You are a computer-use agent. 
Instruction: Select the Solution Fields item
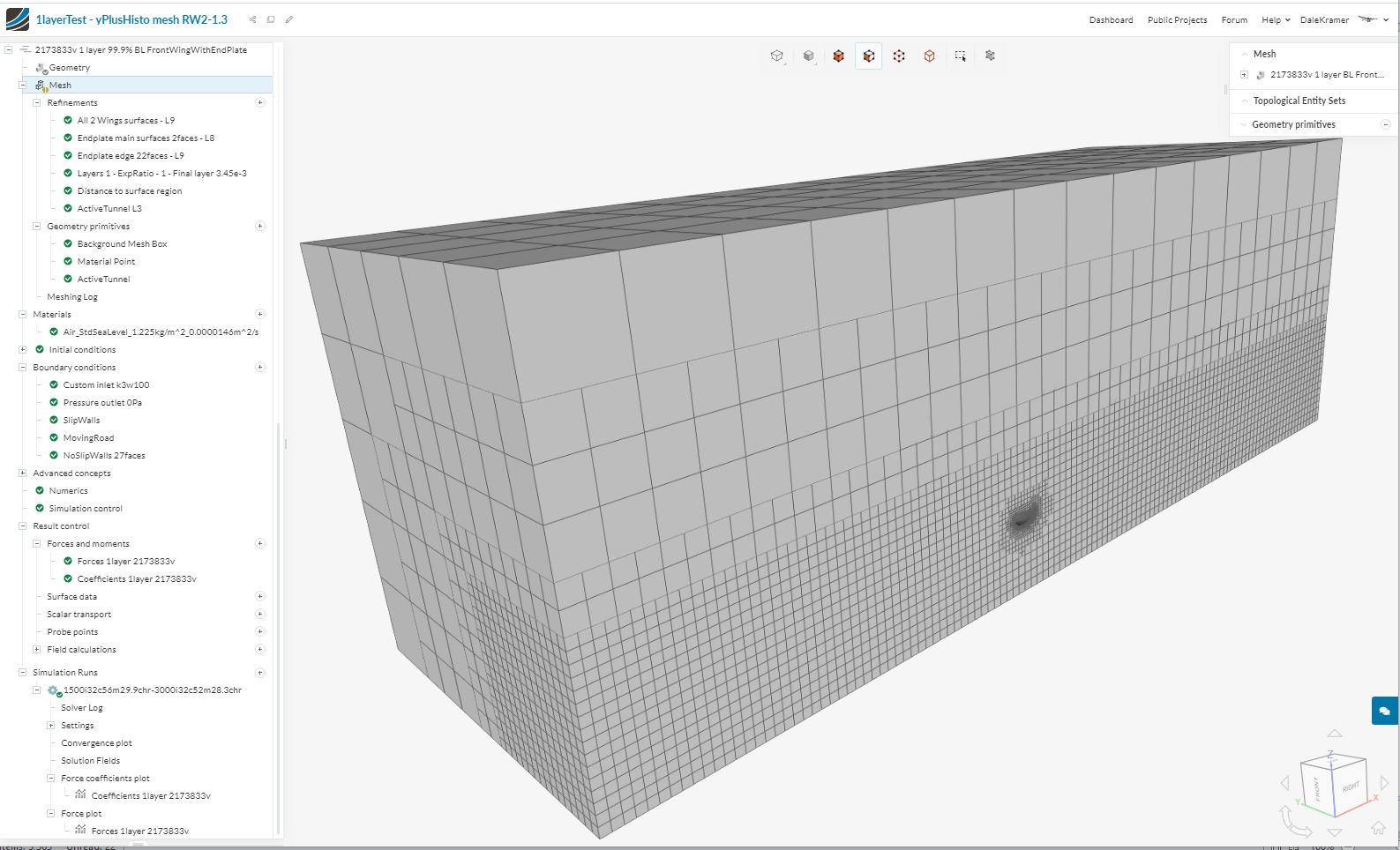tap(90, 761)
